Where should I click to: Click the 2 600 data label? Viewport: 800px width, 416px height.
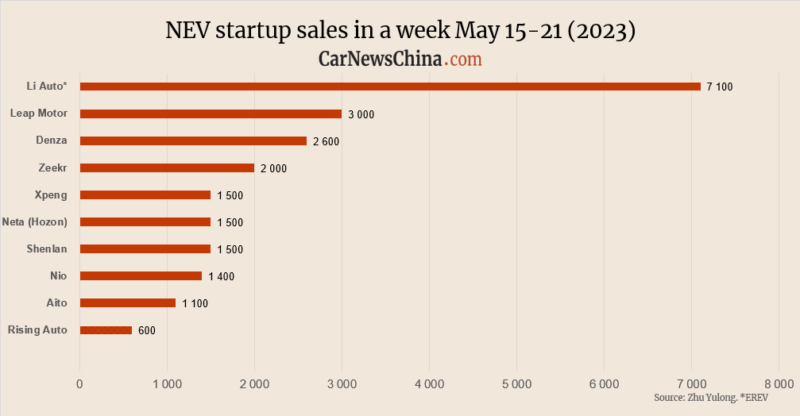pyautogui.click(x=326, y=141)
